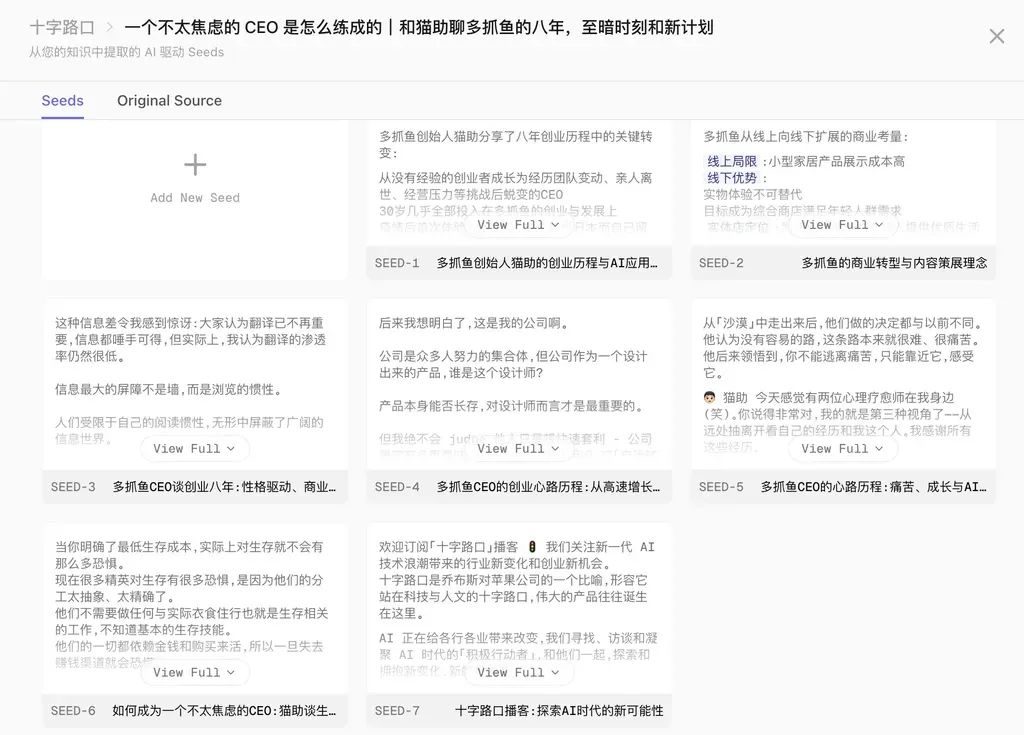Expand View Full on SEED-7 card
Screen dimensions: 1024x735
(x=519, y=673)
